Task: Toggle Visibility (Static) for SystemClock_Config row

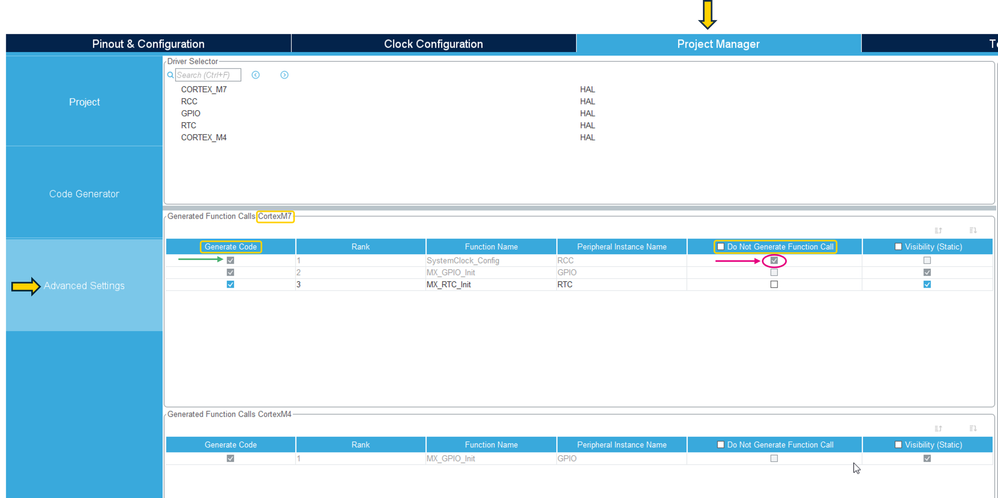Action: pos(927,260)
